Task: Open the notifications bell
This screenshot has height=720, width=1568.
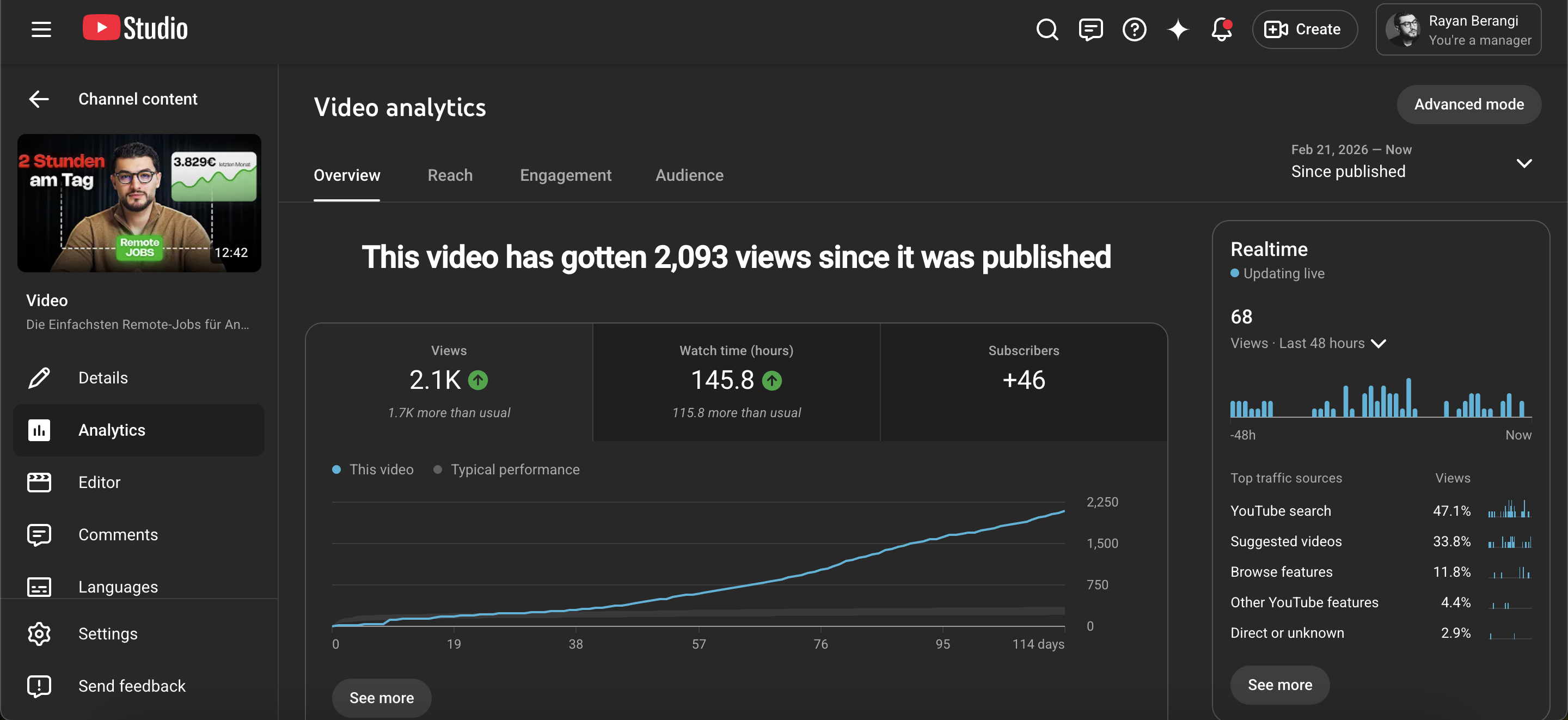Action: (x=1221, y=29)
